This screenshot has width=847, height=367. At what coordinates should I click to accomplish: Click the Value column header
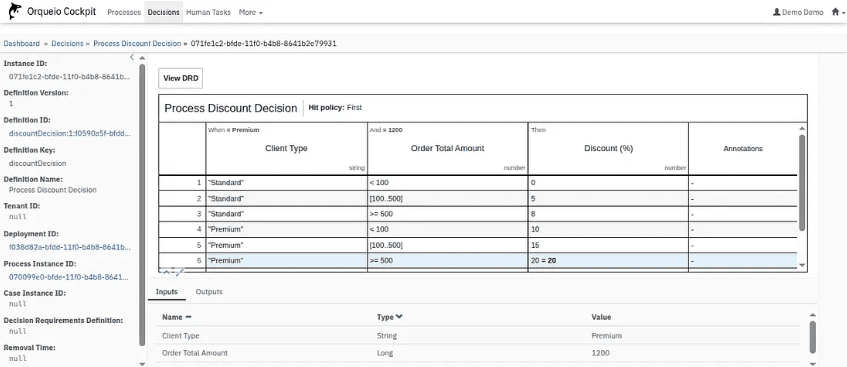[601, 317]
